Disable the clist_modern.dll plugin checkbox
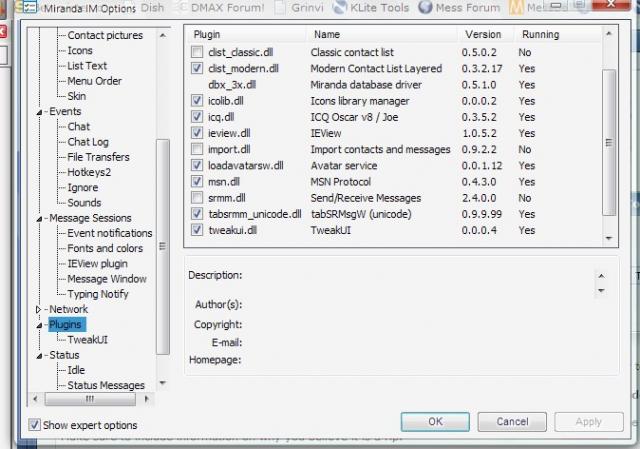Viewport: 640px width, 449px height. (x=197, y=68)
